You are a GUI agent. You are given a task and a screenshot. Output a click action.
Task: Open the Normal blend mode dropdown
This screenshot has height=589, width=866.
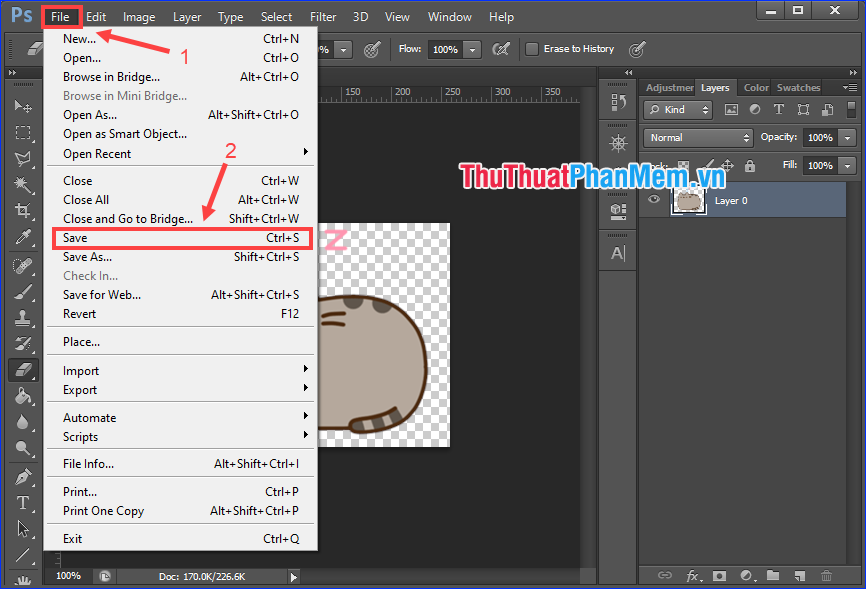697,137
